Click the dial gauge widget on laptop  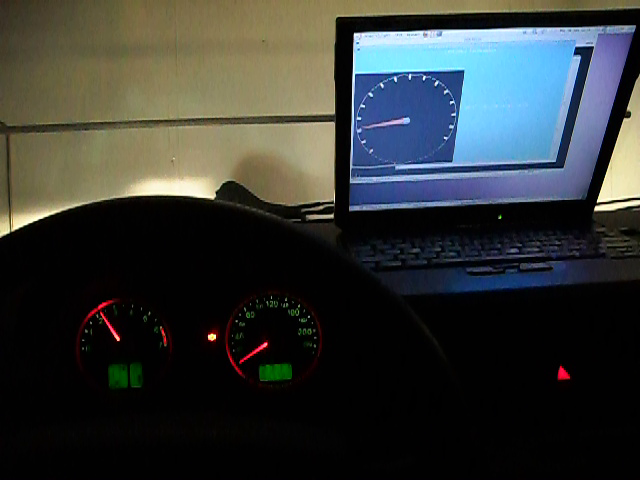coord(408,118)
